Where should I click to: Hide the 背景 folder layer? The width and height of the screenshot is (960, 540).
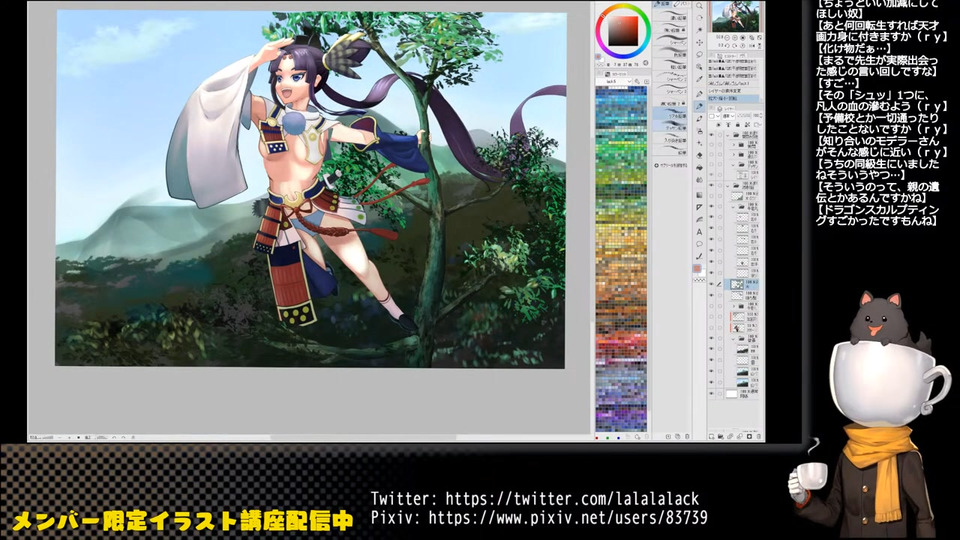tap(711, 338)
